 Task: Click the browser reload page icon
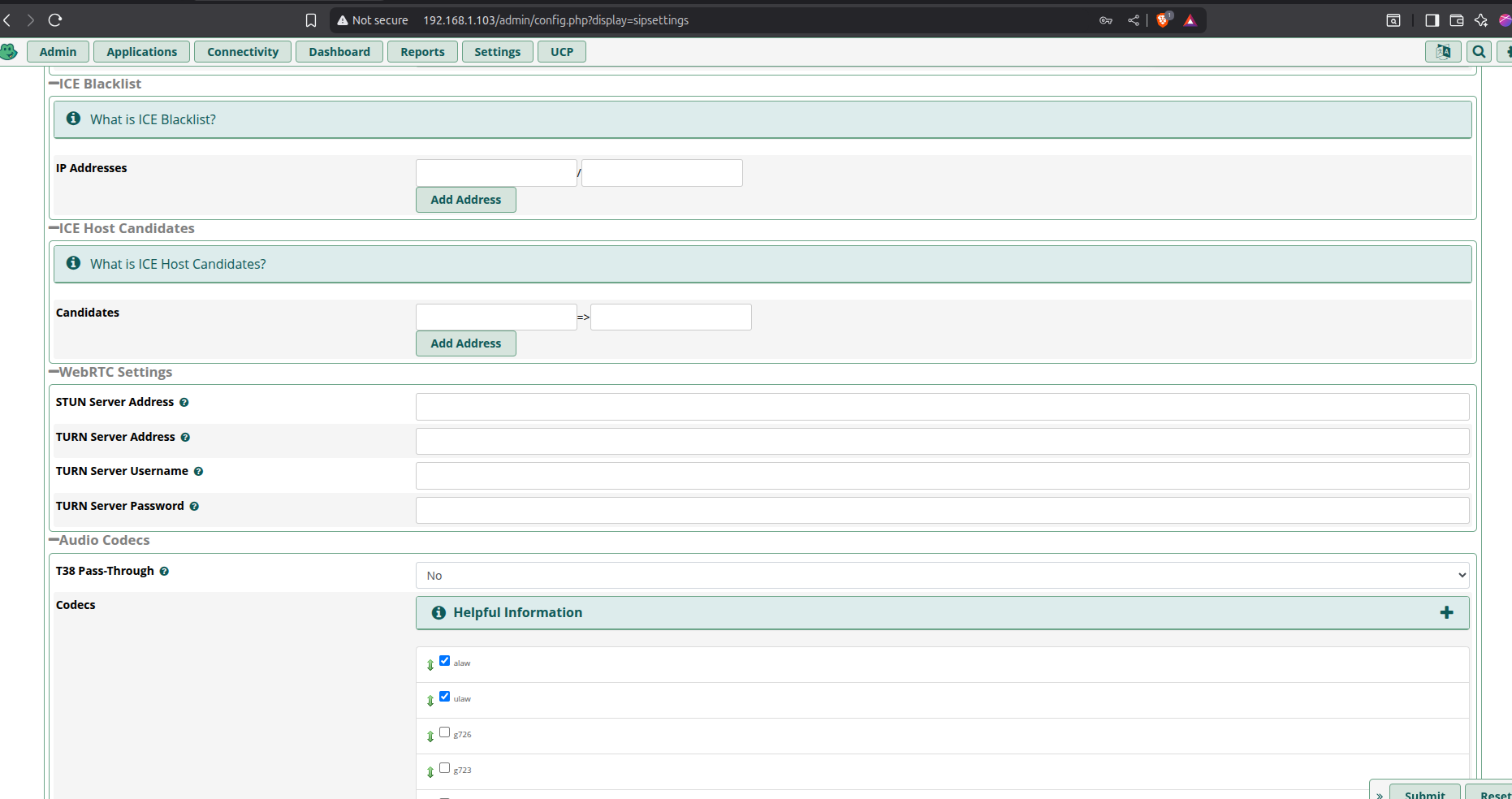pos(55,20)
